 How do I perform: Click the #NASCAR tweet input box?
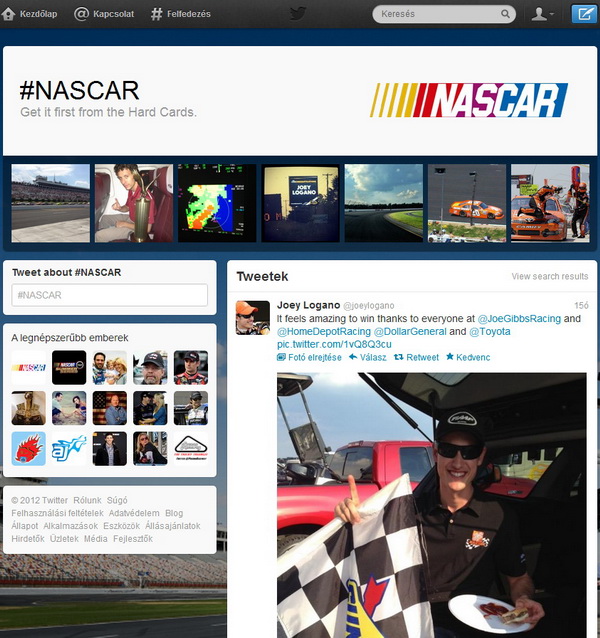[109, 295]
